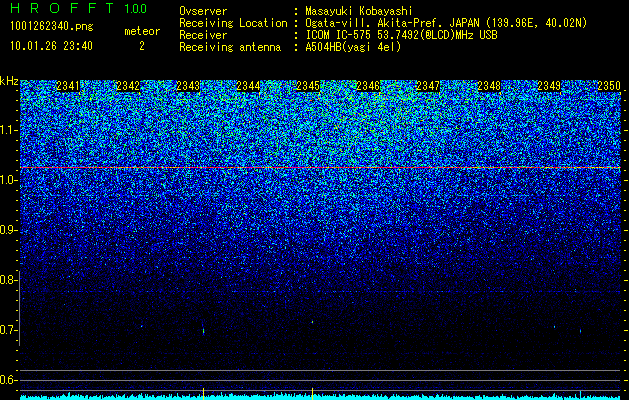
Task: Click the 2344 time label
Action: 248,86
